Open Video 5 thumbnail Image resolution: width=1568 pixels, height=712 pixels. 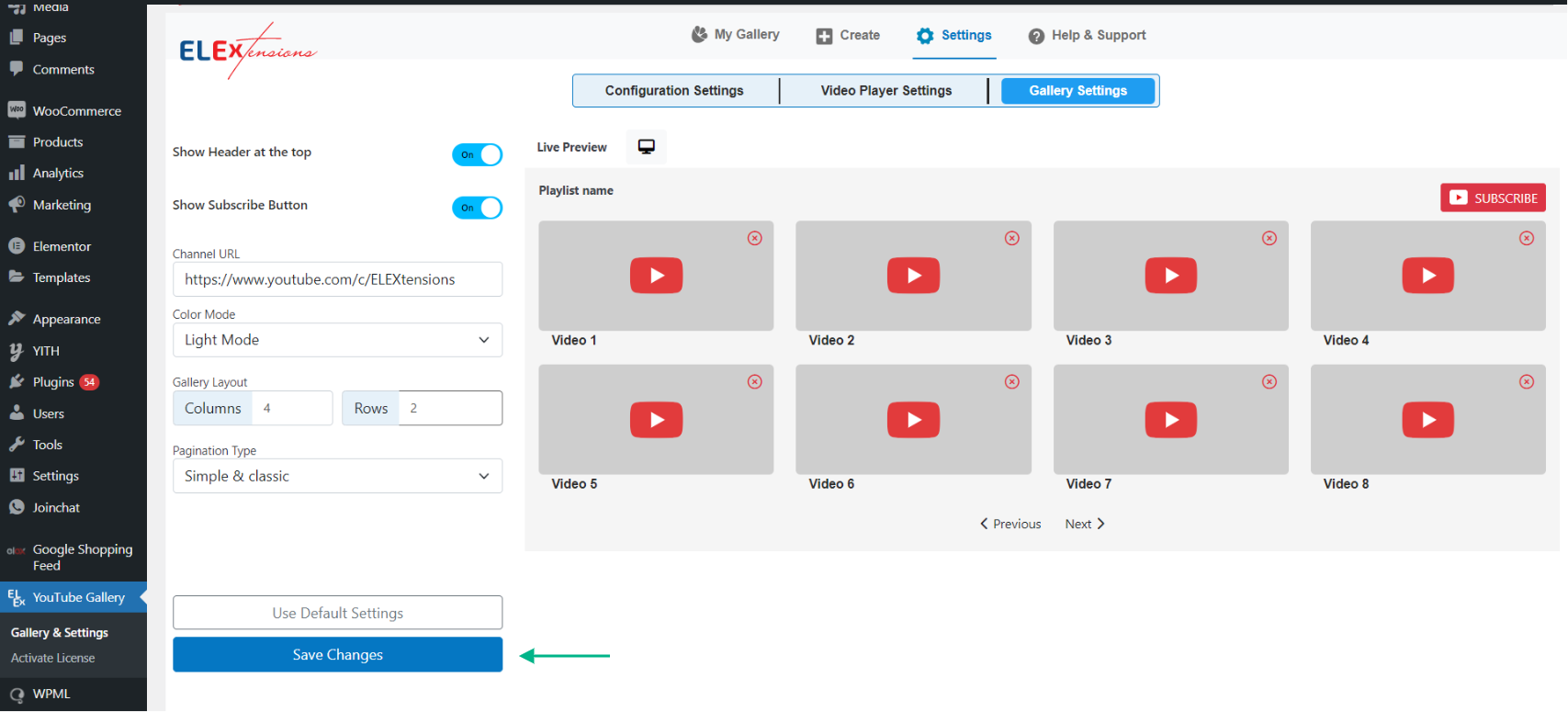[x=656, y=420]
